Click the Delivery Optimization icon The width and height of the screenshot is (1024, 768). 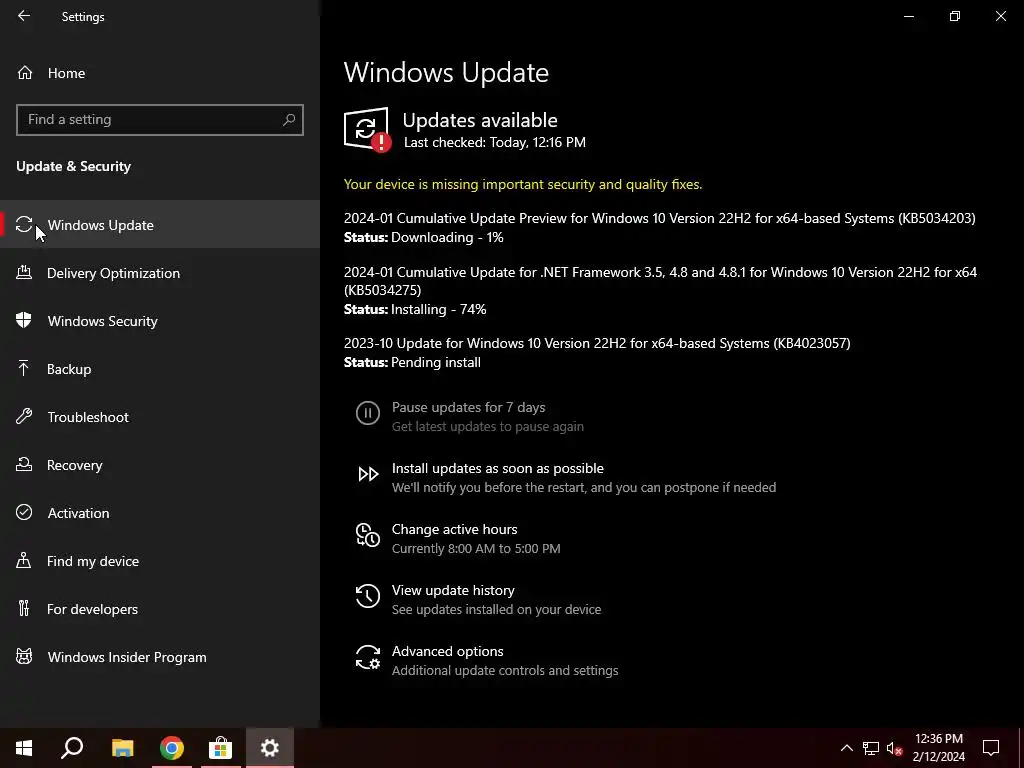coord(24,272)
